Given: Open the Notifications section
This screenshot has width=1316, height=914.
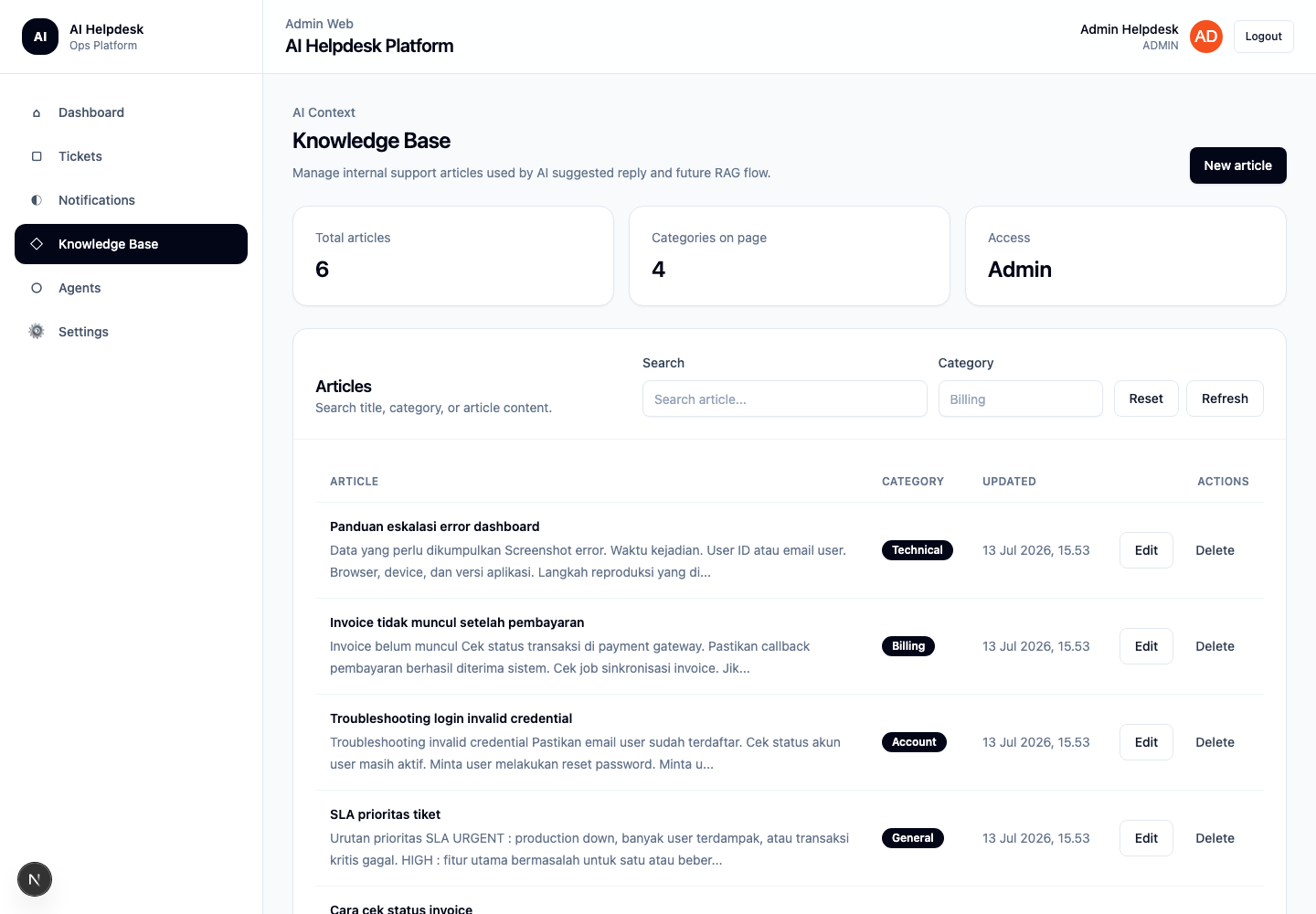Looking at the screenshot, I should point(131,200).
